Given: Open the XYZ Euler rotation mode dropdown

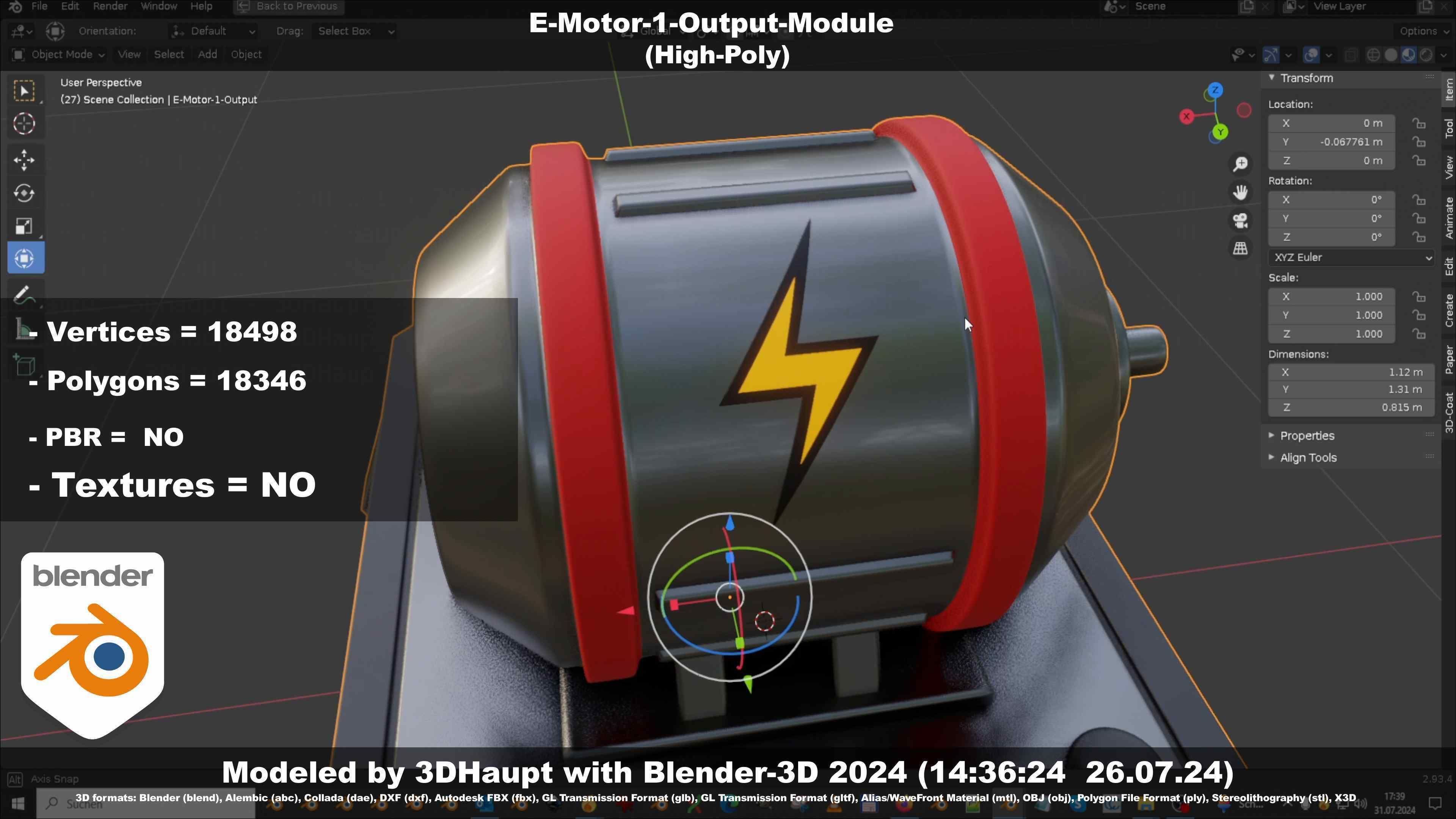Looking at the screenshot, I should (x=1351, y=258).
